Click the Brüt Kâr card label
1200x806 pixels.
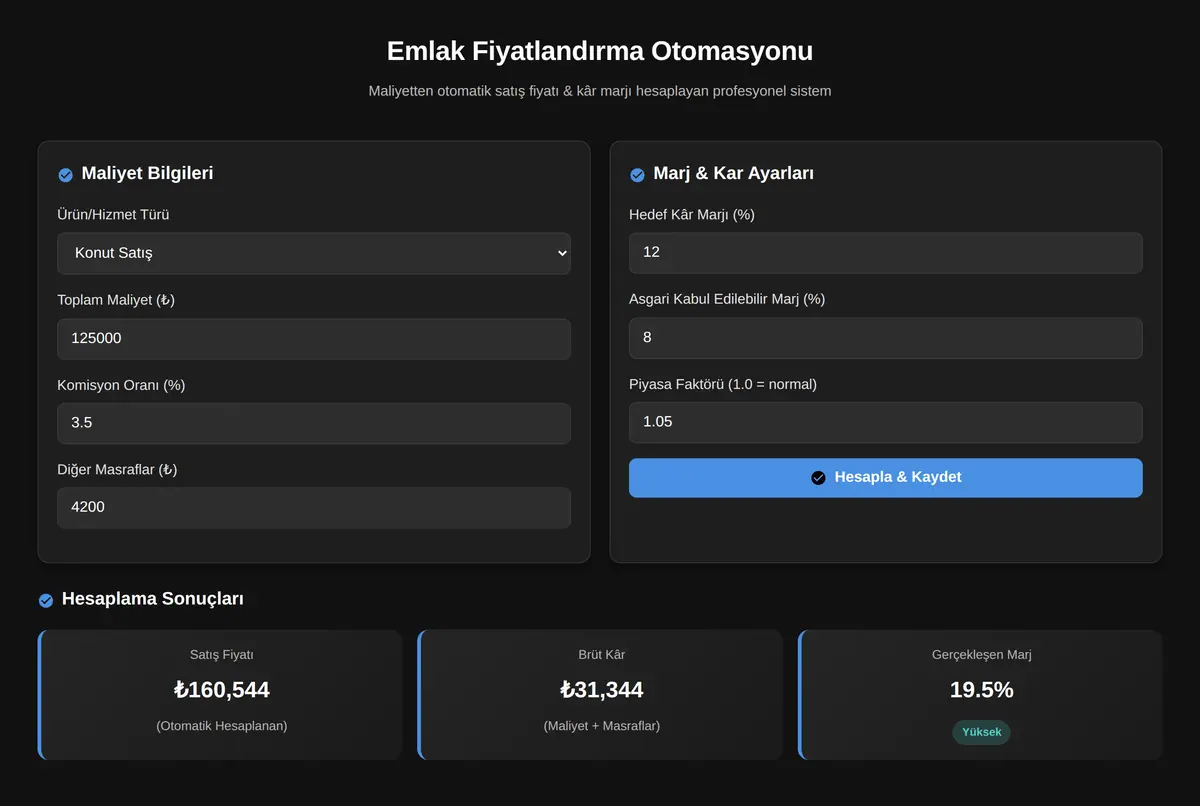(x=601, y=655)
